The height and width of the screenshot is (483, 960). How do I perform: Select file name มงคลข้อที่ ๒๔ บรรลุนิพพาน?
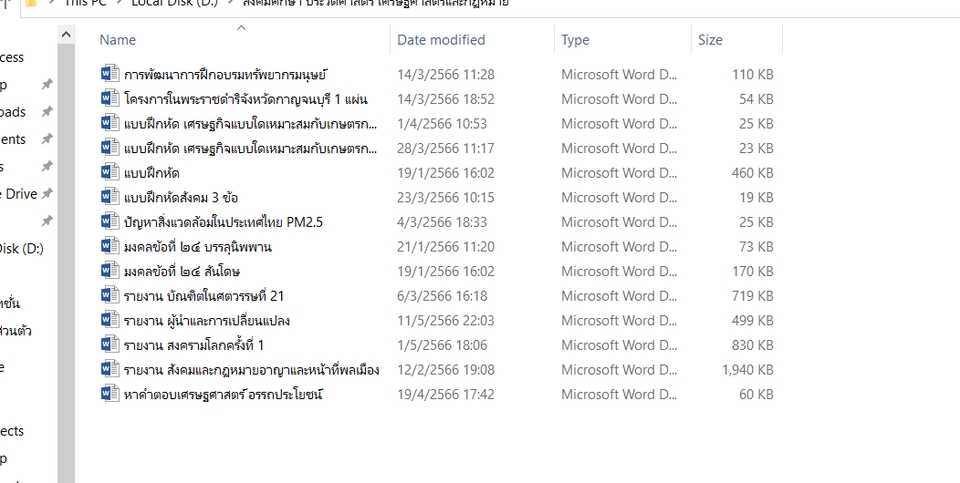point(197,247)
